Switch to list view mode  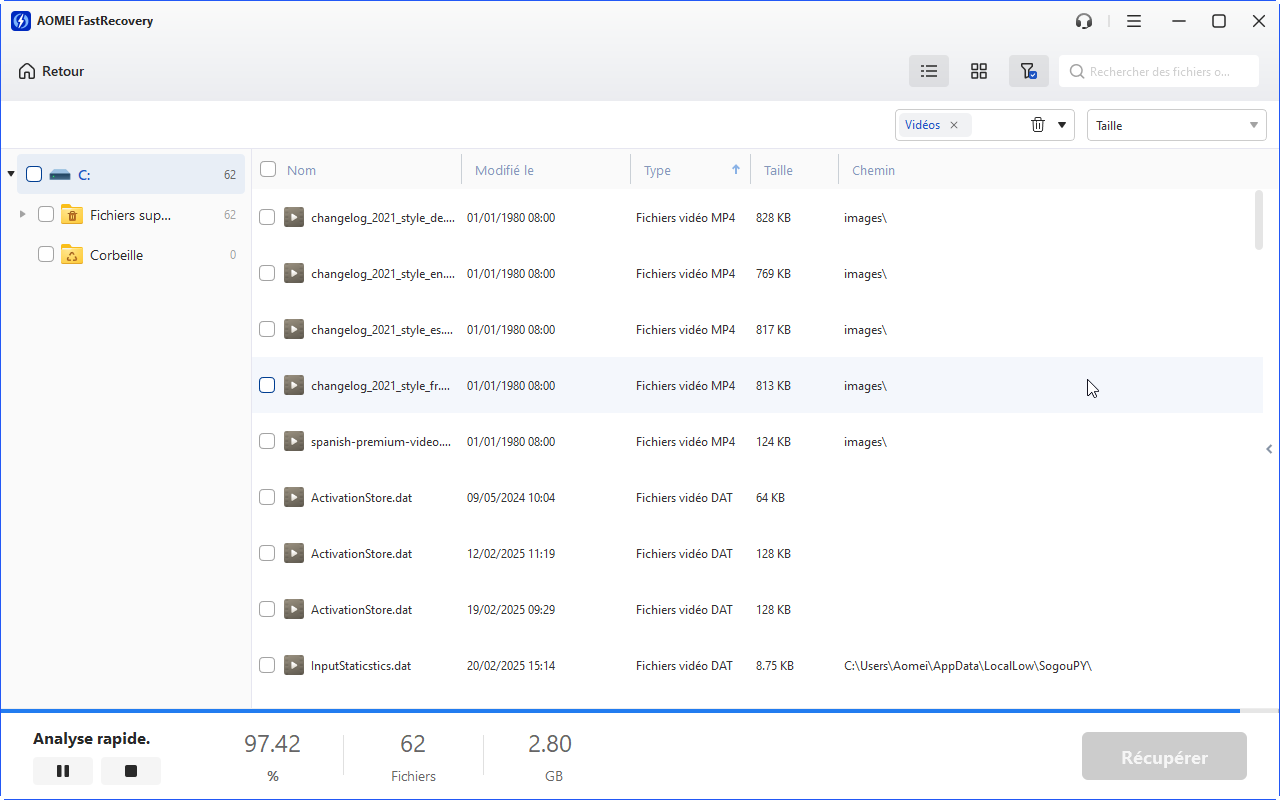coord(929,71)
